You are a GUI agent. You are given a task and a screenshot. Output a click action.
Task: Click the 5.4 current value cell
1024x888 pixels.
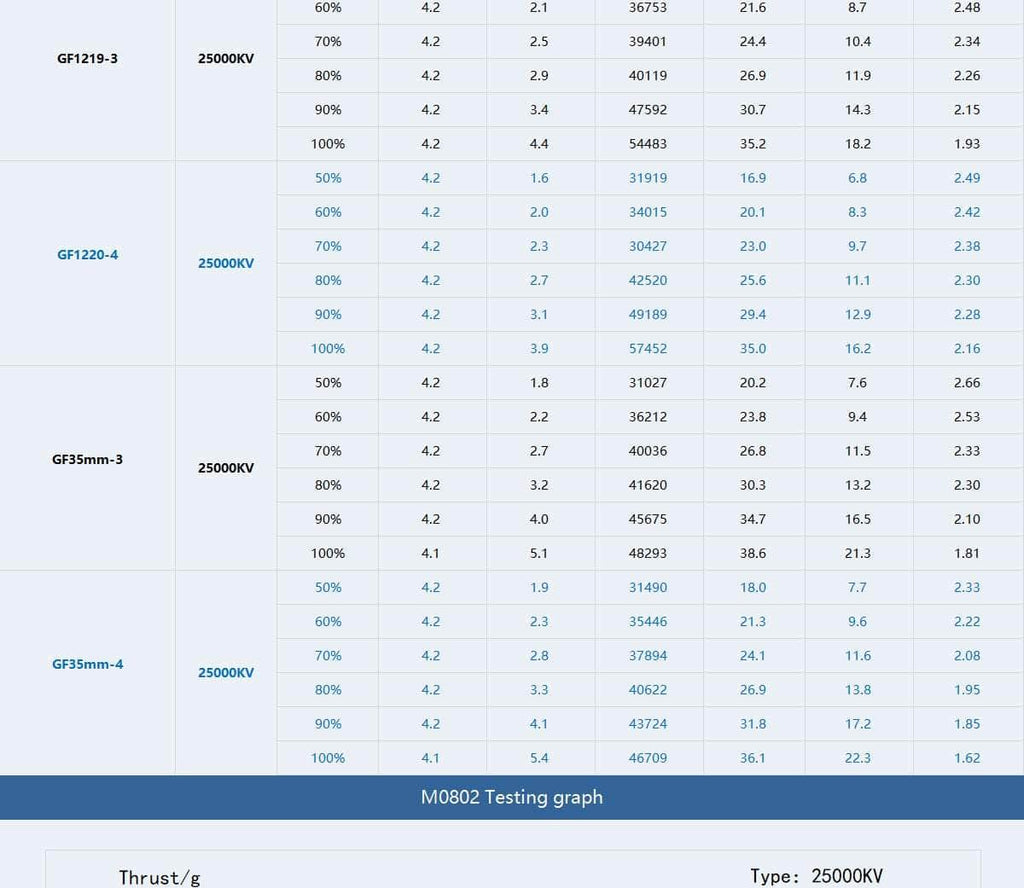click(539, 758)
